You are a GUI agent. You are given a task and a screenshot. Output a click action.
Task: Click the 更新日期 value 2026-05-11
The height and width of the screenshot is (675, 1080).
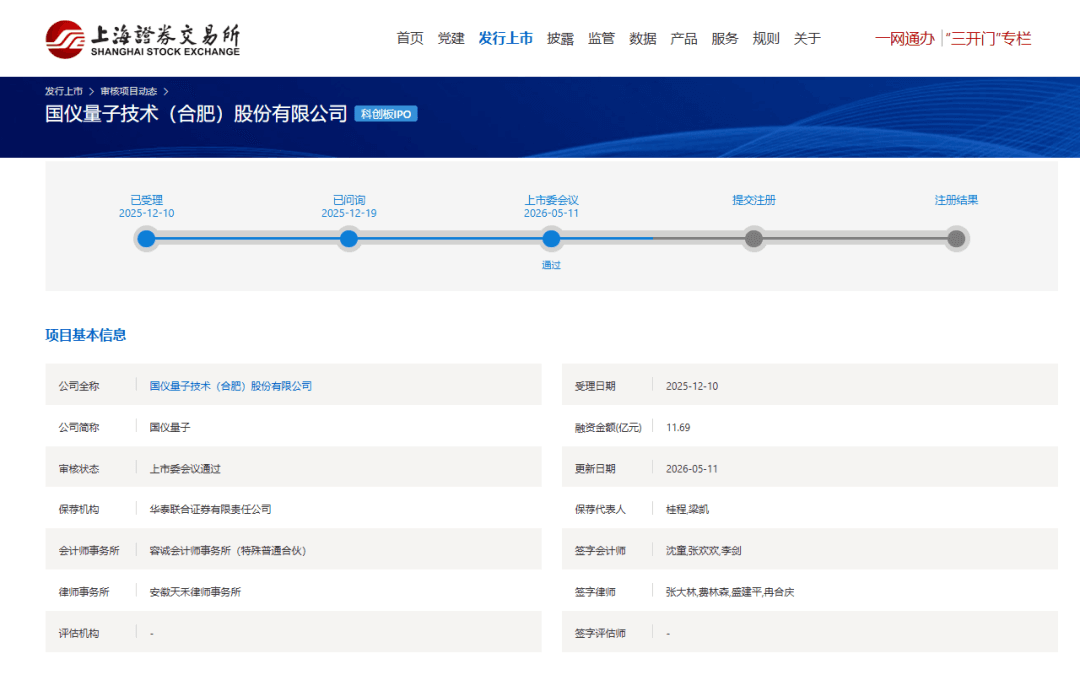pos(692,468)
